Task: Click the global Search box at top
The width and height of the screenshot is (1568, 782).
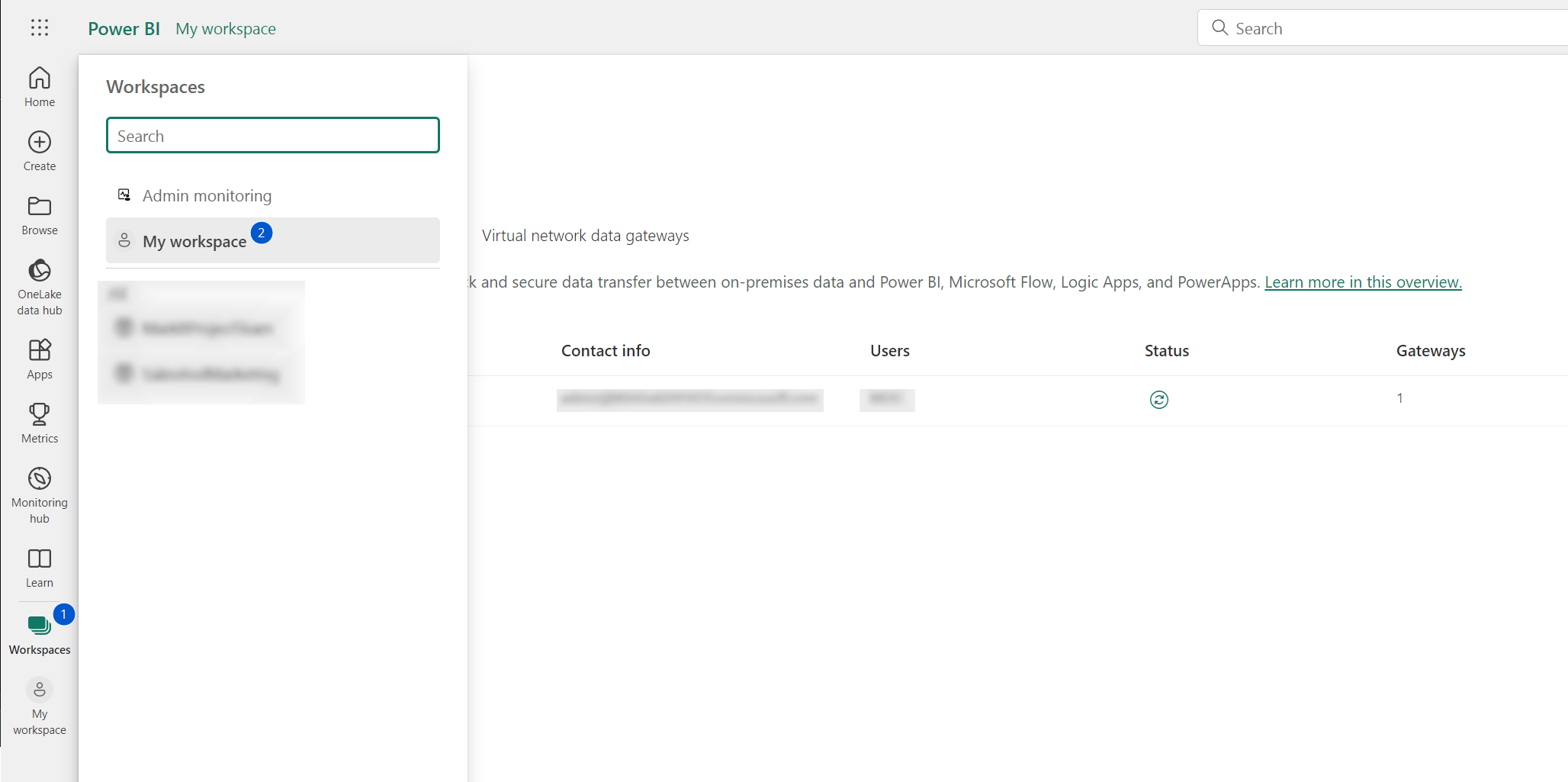Action: pyautogui.click(x=1382, y=28)
